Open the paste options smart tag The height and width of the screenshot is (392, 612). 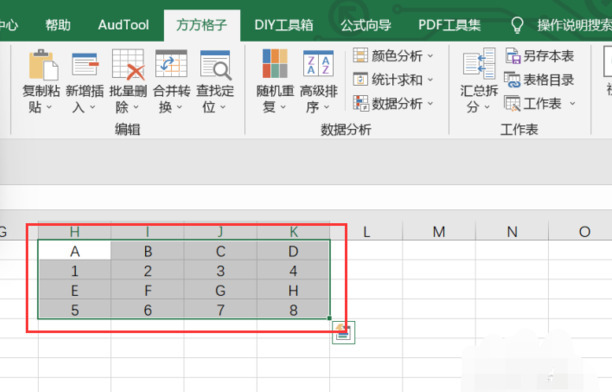(x=343, y=333)
